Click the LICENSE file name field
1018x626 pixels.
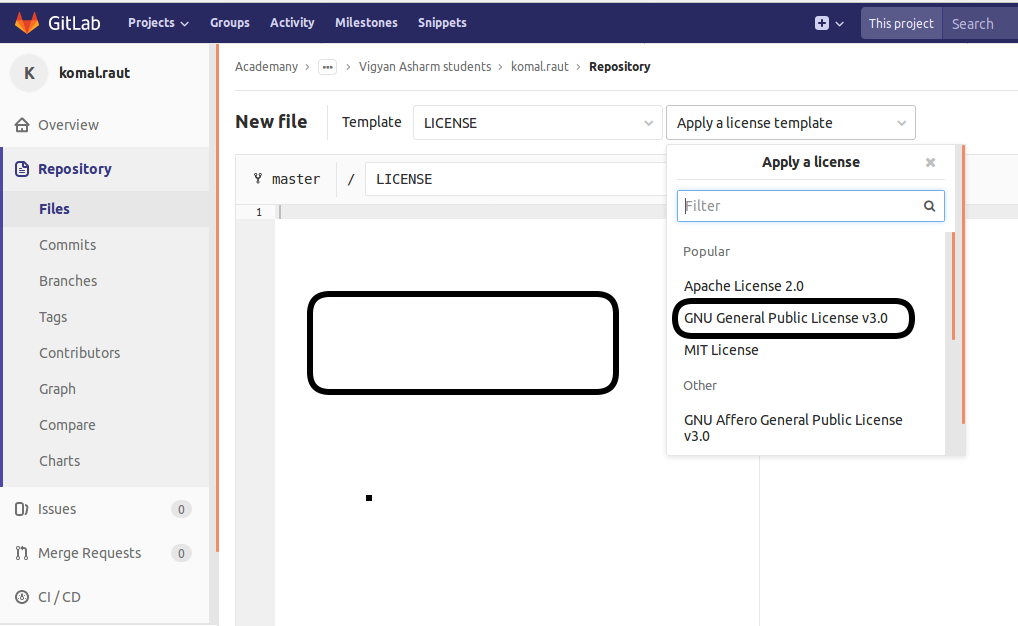pos(516,179)
